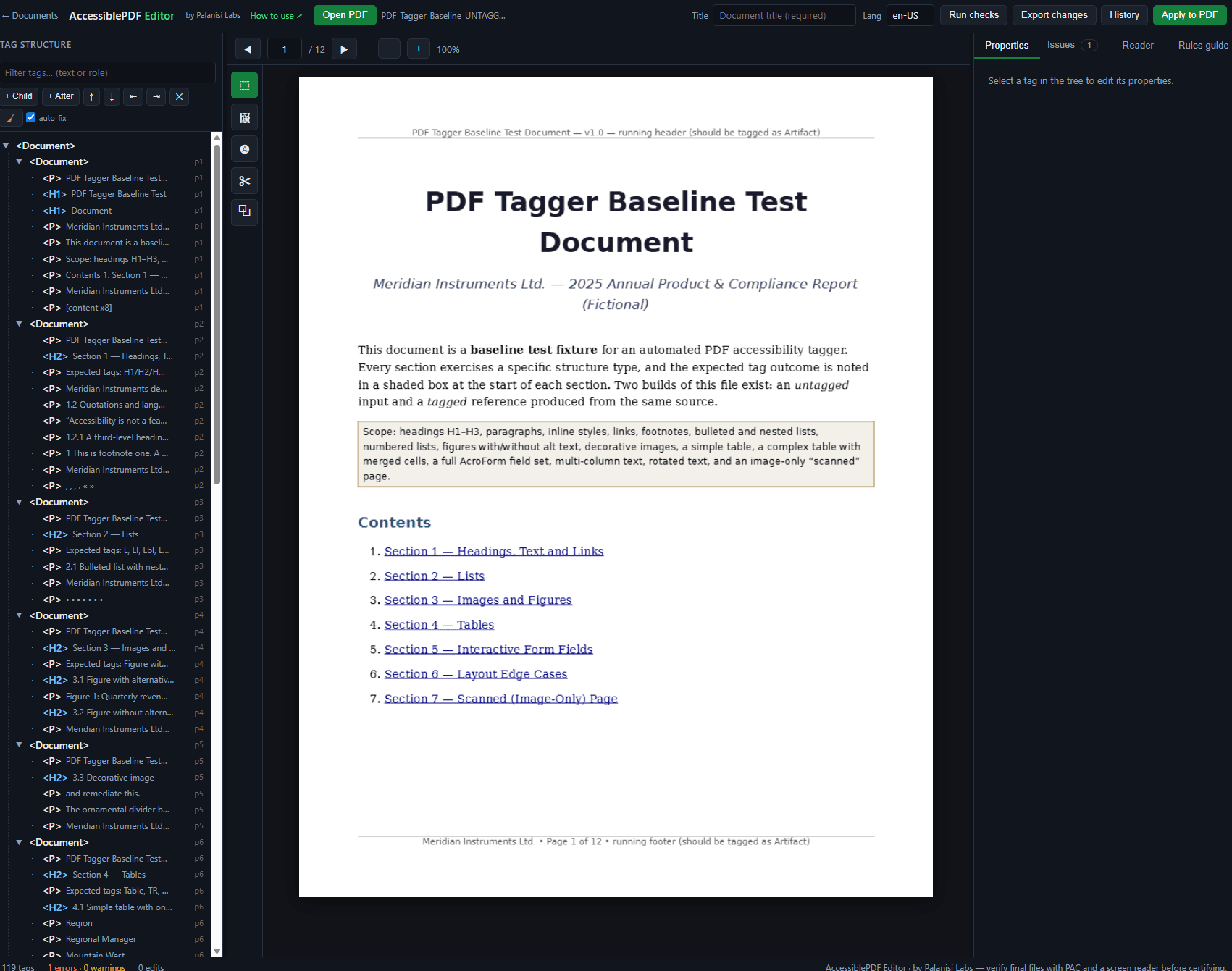Collapse the page 5 Document node
Screen dimensions: 1232x971
click(x=19, y=745)
